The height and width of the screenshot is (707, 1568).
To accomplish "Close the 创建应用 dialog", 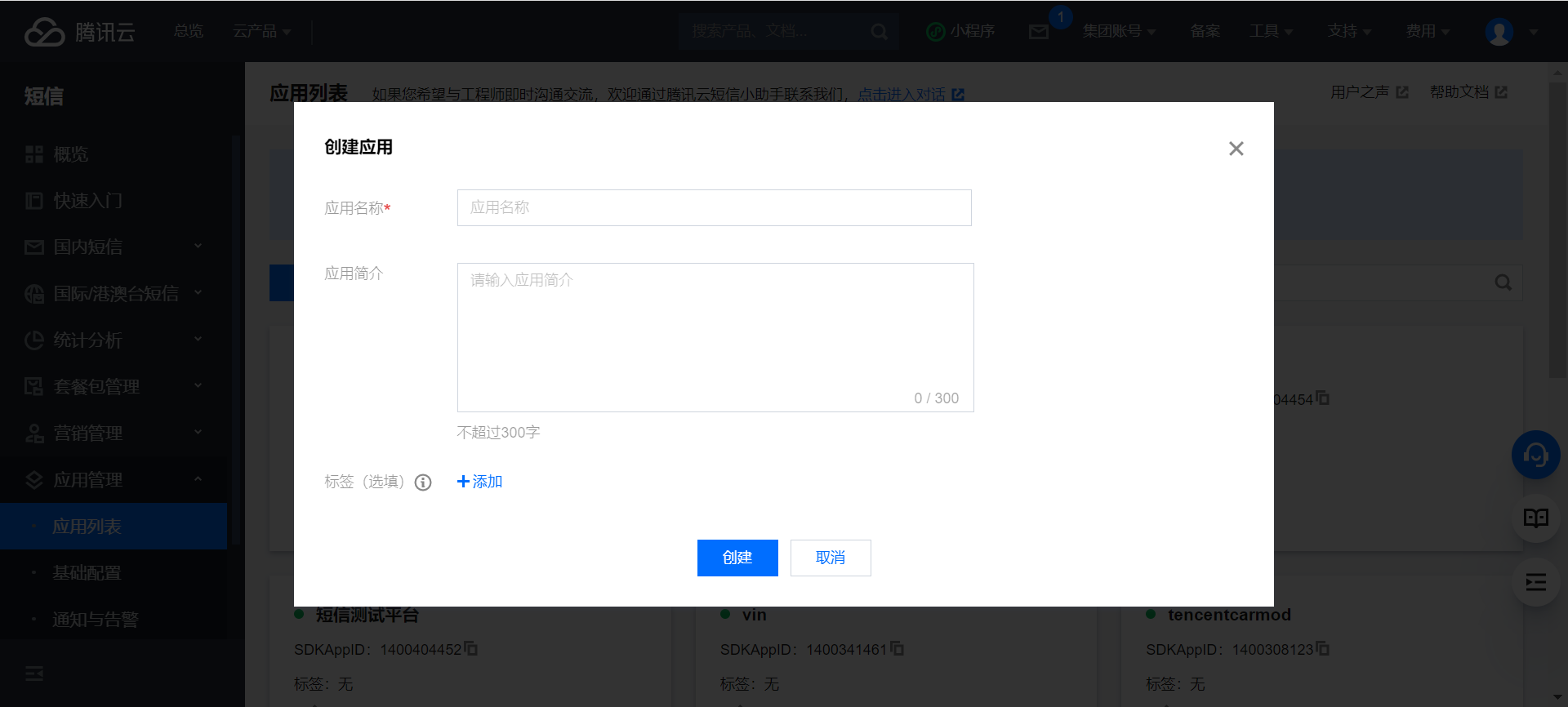I will 1236,149.
